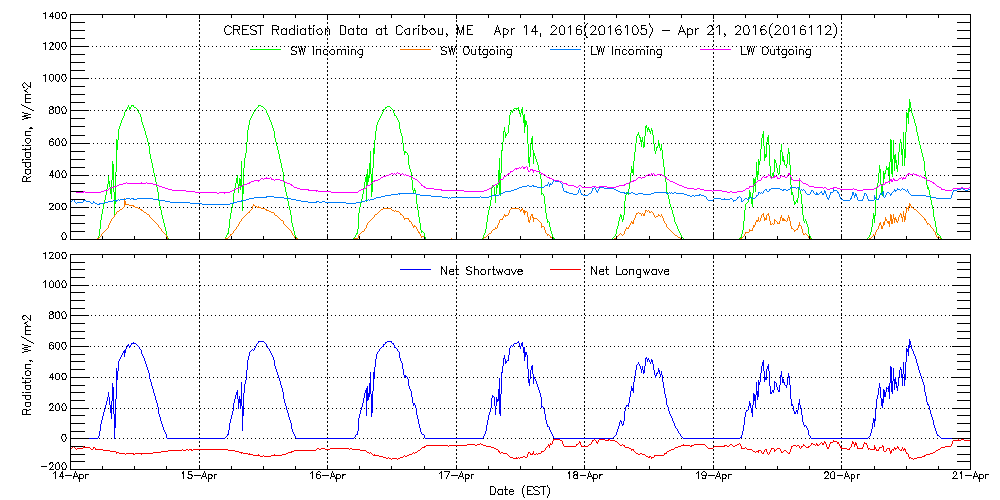This screenshot has width=1000, height=500.
Task: Click the 21-Apr date tick label
Action: 970,477
